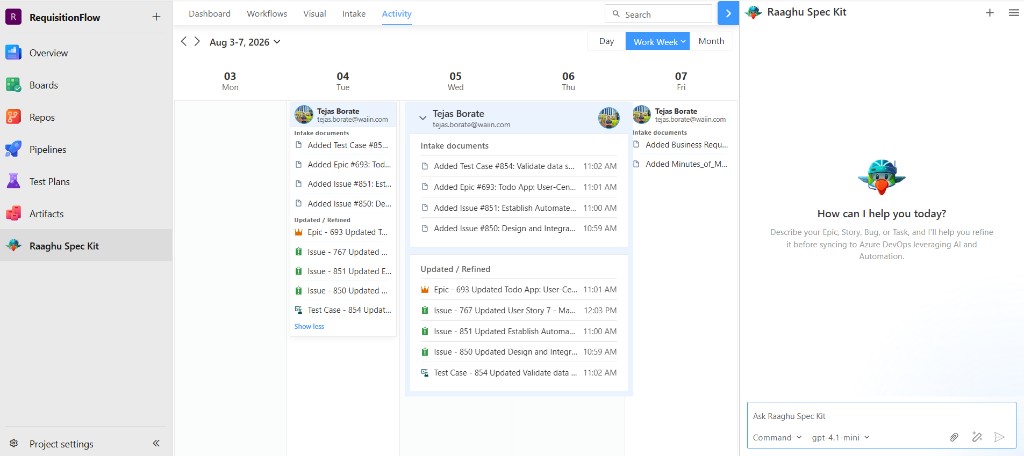Screen dimensions: 1024x456
Task: Click the Raaghu Spec Kit logo in chat header
Action: coord(754,12)
